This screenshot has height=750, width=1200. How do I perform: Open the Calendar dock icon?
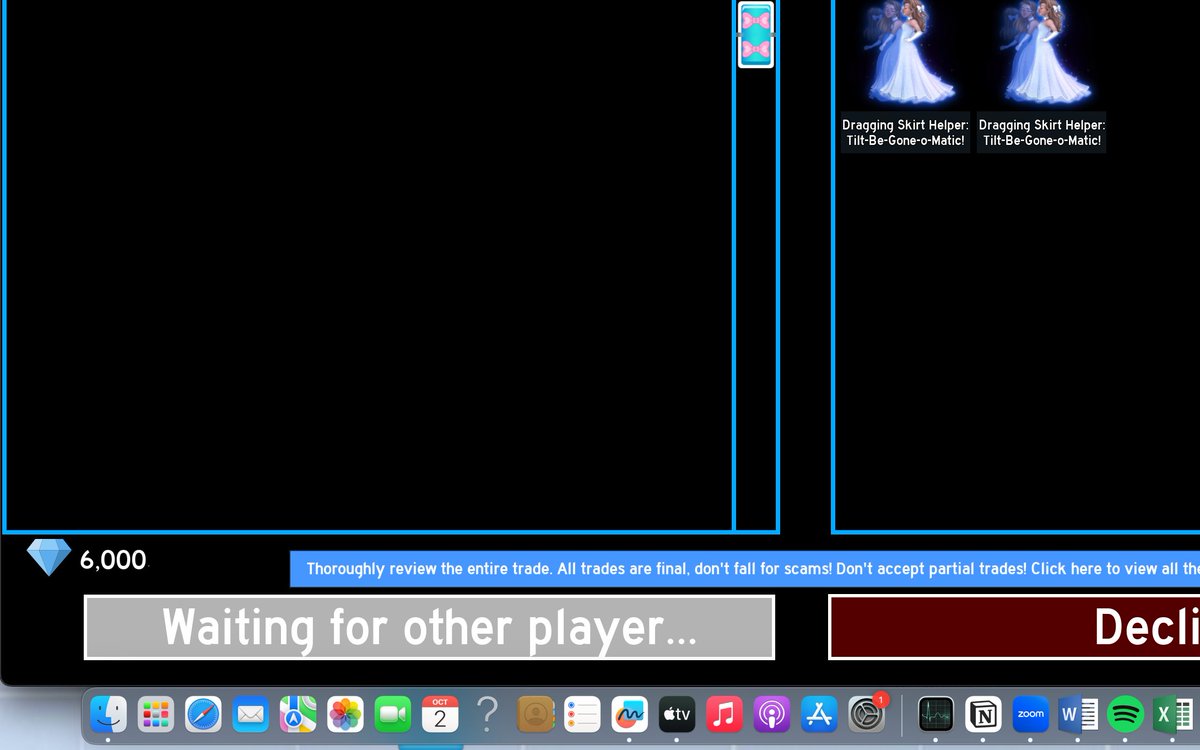click(440, 714)
